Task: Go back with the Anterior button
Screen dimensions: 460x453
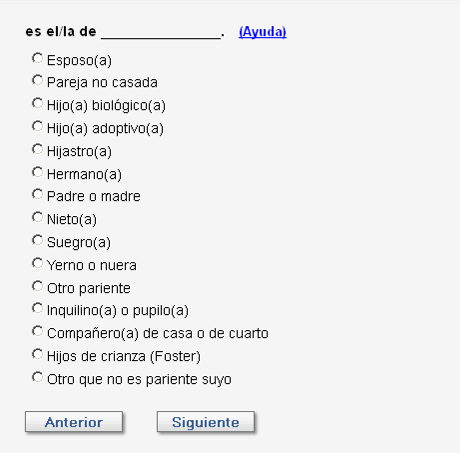Action: pyautogui.click(x=74, y=422)
